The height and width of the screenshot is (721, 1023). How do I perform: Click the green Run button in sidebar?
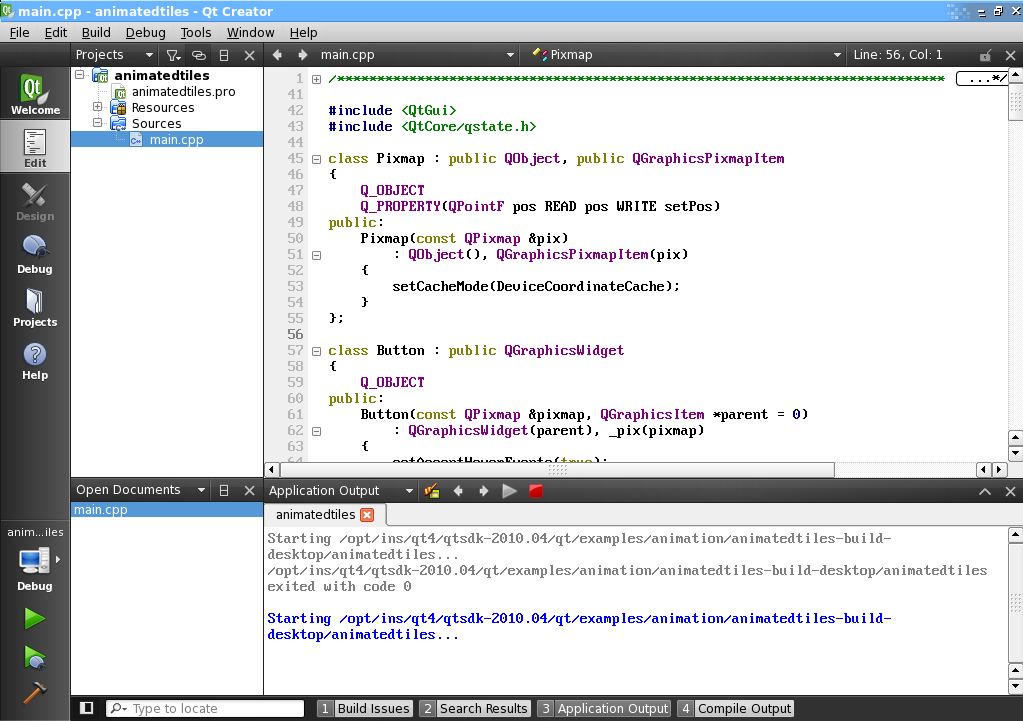tap(35, 618)
